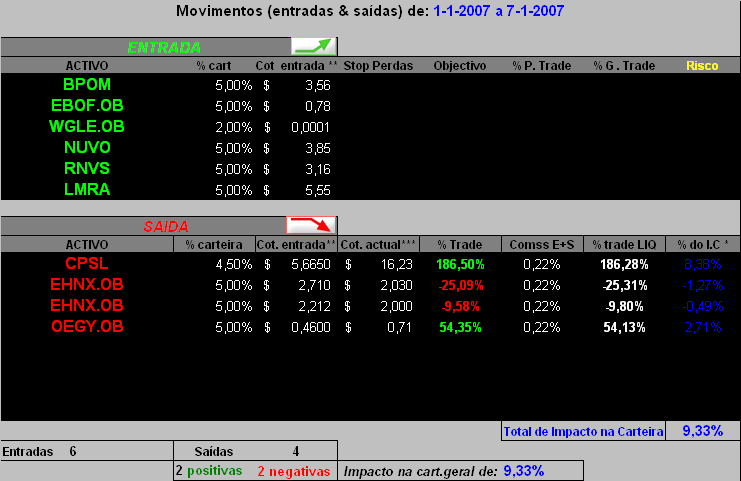Viewport: 741px width, 481px height.
Task: Click Total de Impacto na Carteira label
Action: tap(583, 431)
